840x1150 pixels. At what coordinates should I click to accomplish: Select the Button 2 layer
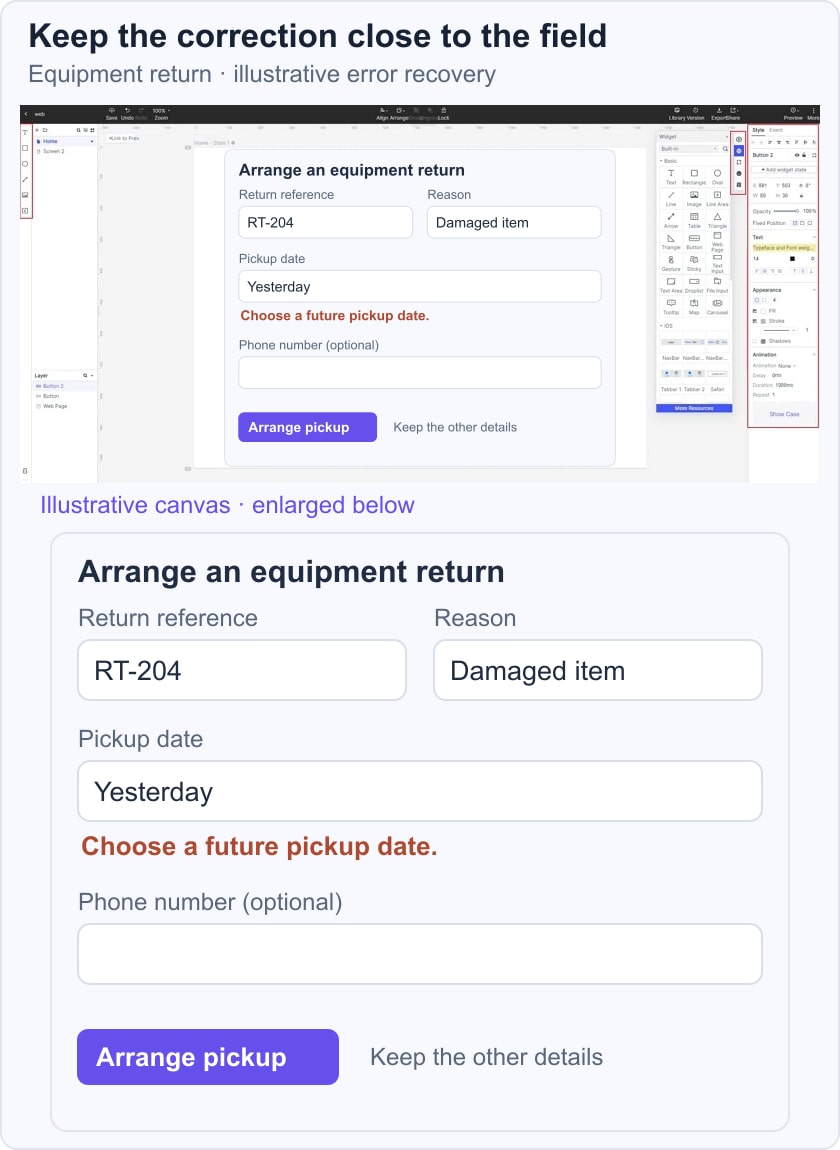click(x=65, y=386)
